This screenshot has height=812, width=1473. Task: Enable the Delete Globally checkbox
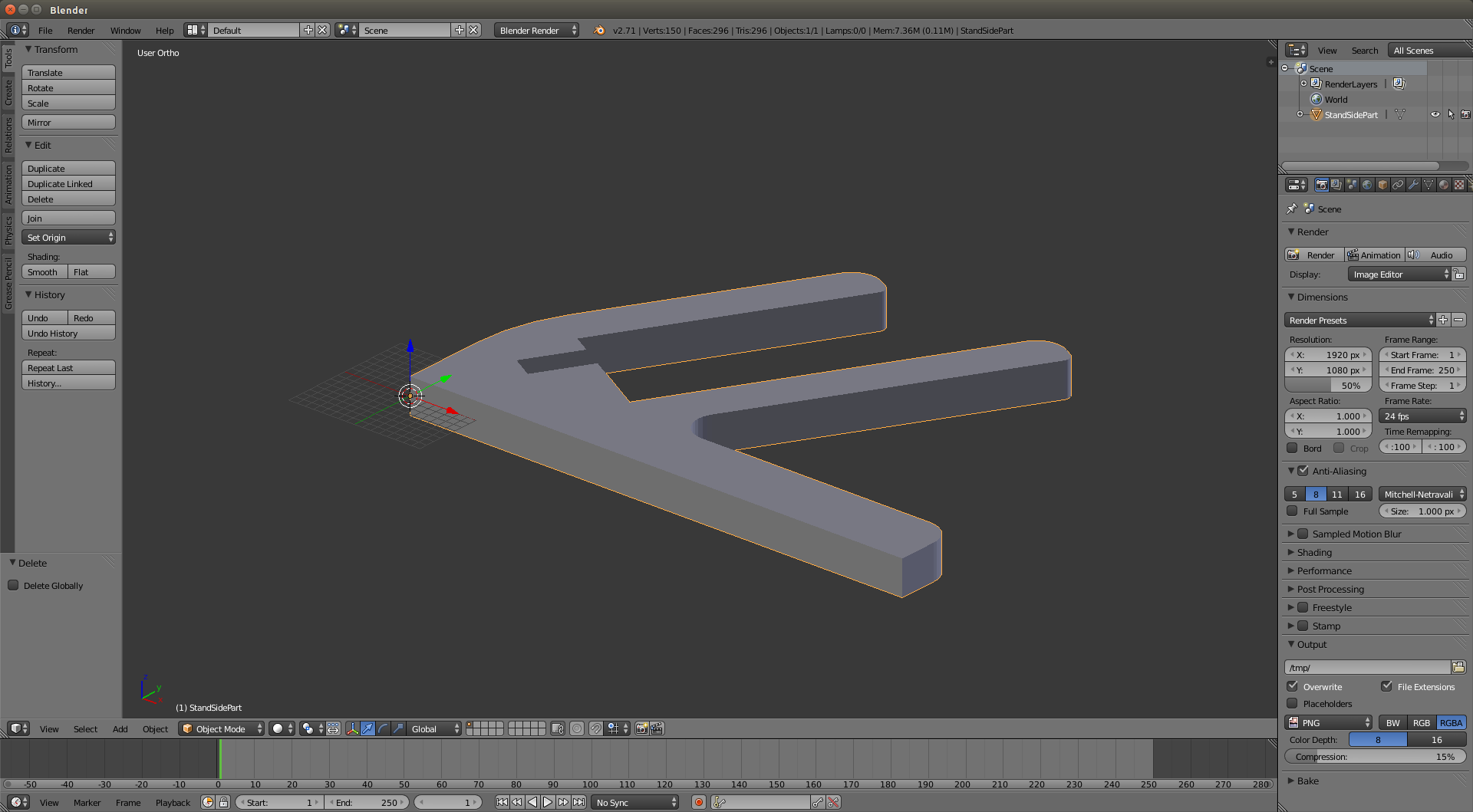(13, 585)
